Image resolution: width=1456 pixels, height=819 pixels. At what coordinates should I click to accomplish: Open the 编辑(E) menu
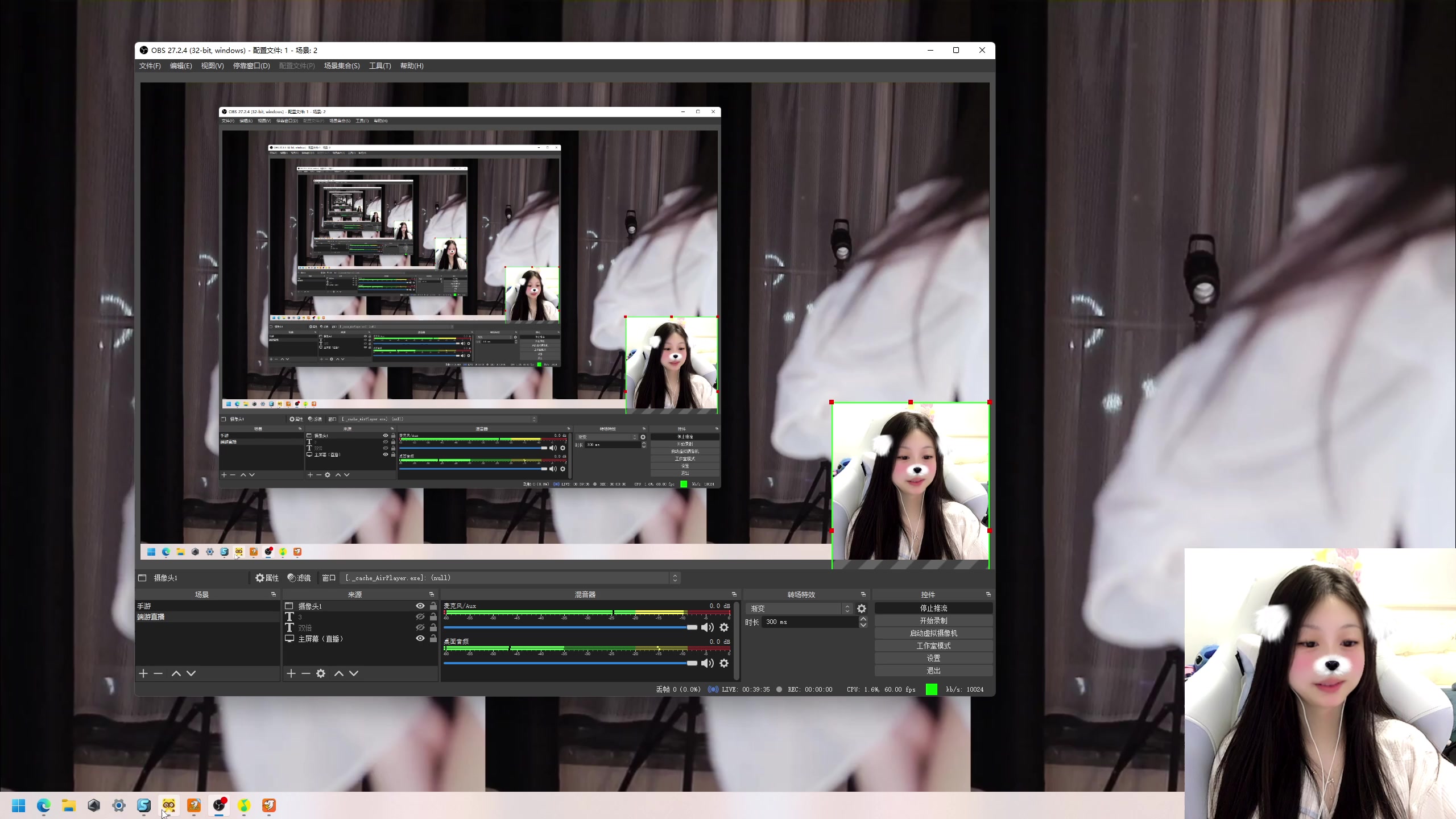(181, 66)
